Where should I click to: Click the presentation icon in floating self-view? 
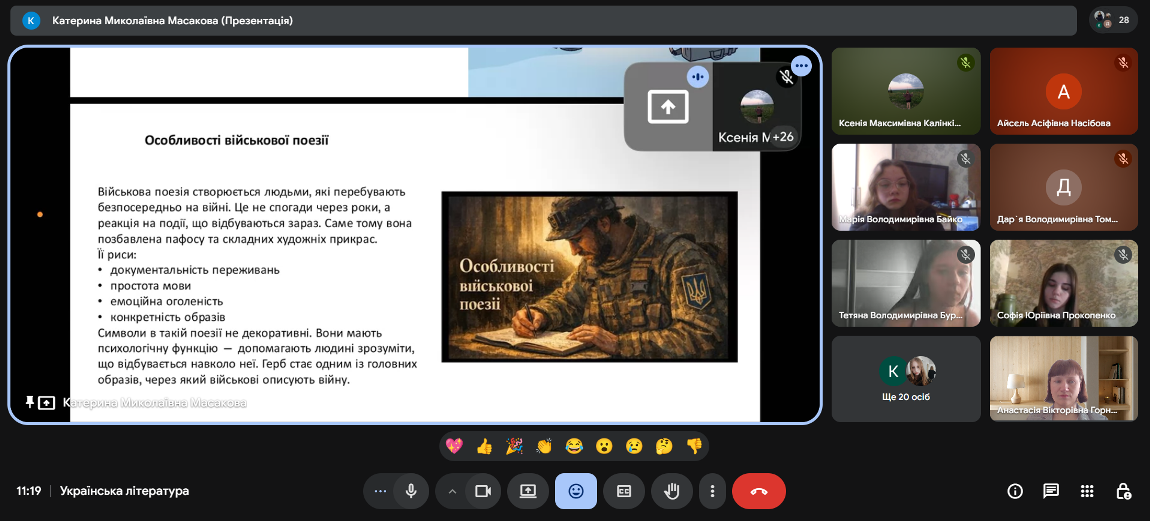pos(668,106)
